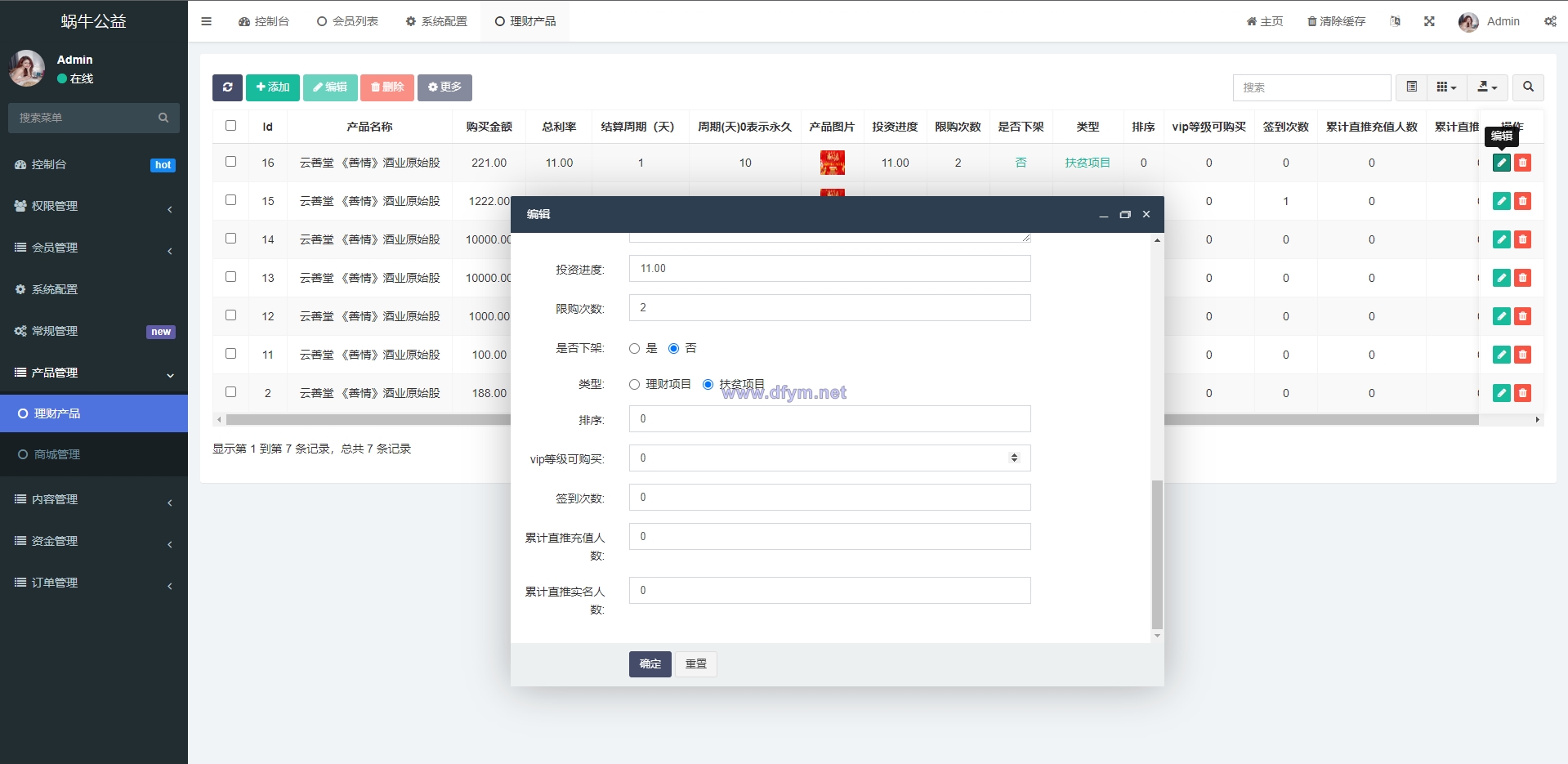1568x764 pixels.
Task: Click the edit dialog vertical scrollbar
Action: coord(1157,555)
